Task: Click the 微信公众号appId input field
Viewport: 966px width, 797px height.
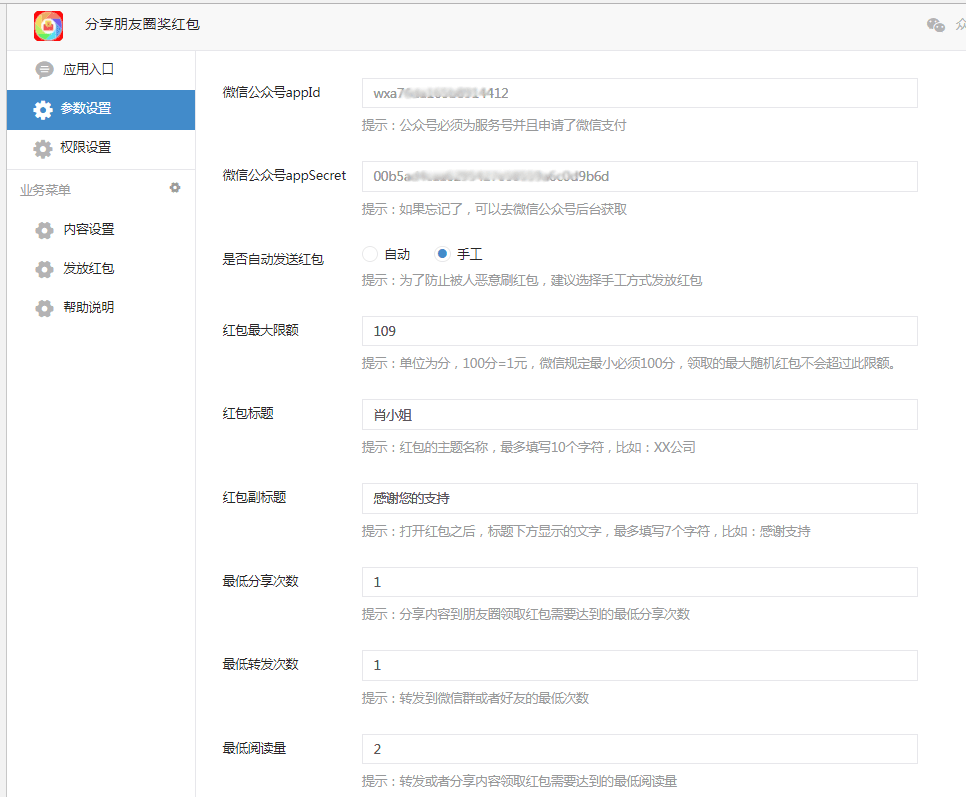Action: tap(639, 93)
